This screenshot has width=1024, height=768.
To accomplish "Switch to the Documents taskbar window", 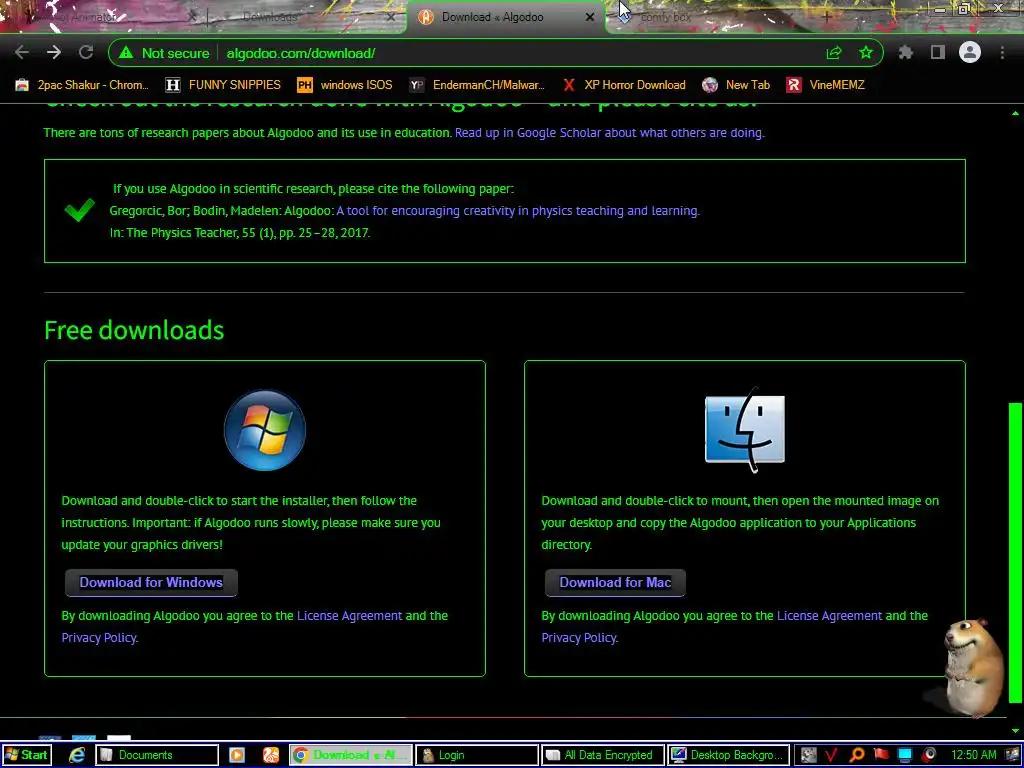I will click(157, 755).
